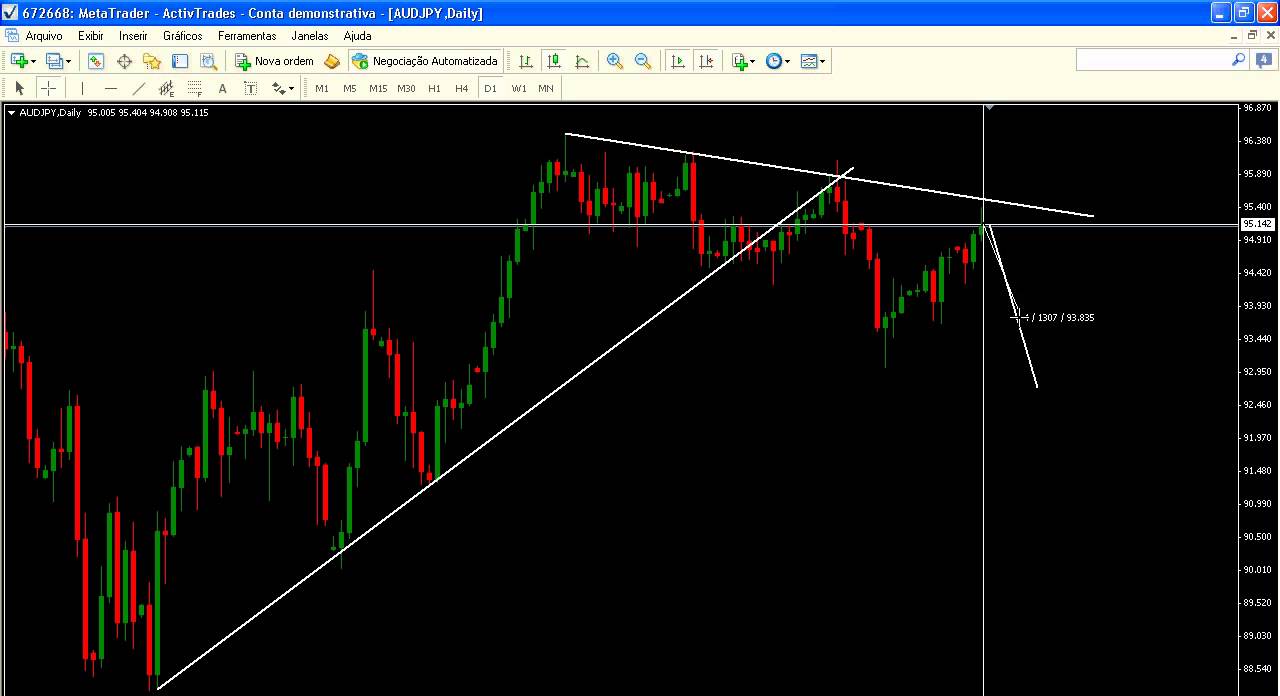Open the Inserir menu
The height and width of the screenshot is (696, 1280).
133,35
